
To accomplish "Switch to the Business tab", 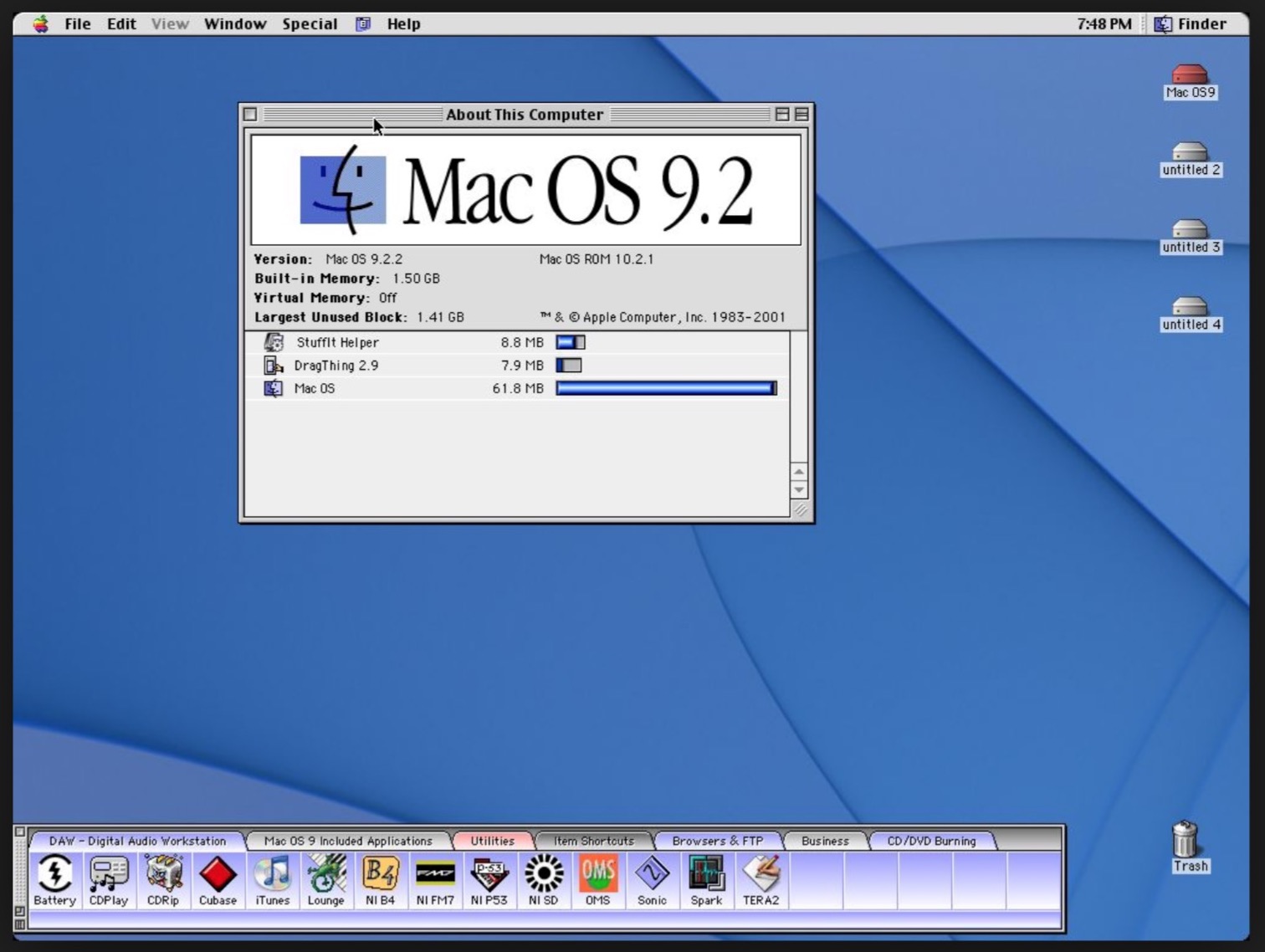I will point(825,841).
